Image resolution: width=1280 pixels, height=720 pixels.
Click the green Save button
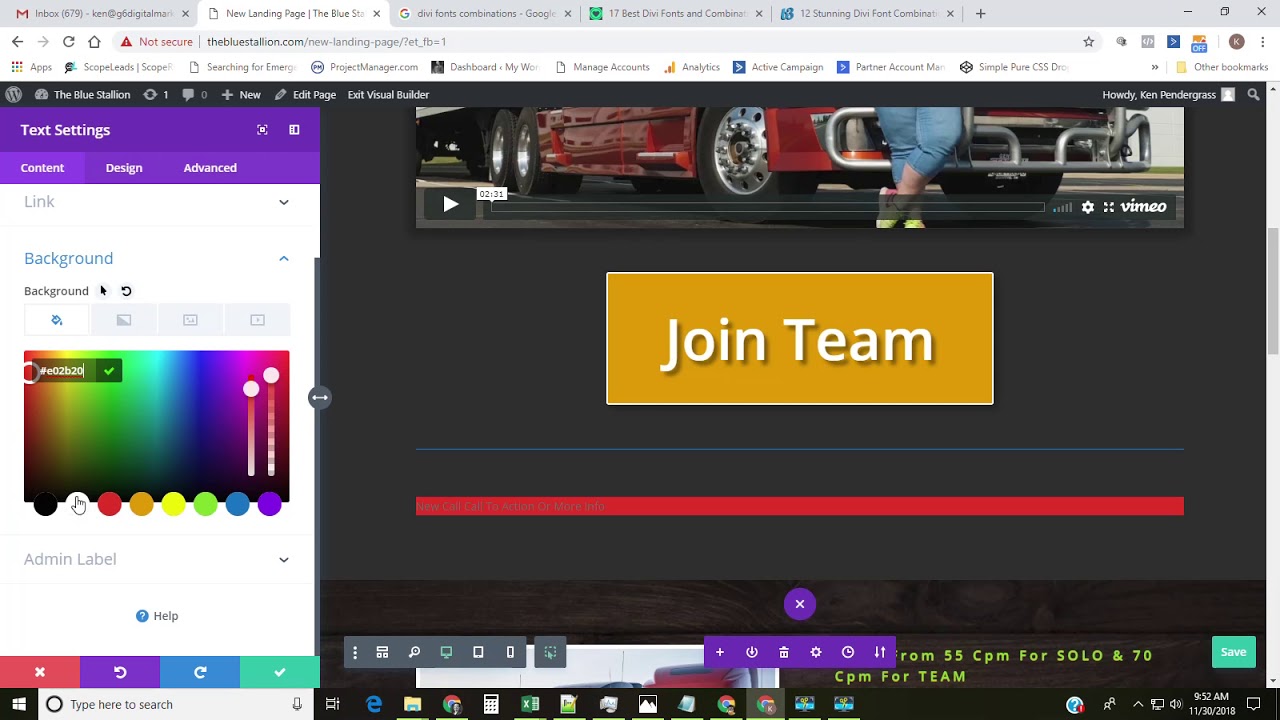point(1233,652)
